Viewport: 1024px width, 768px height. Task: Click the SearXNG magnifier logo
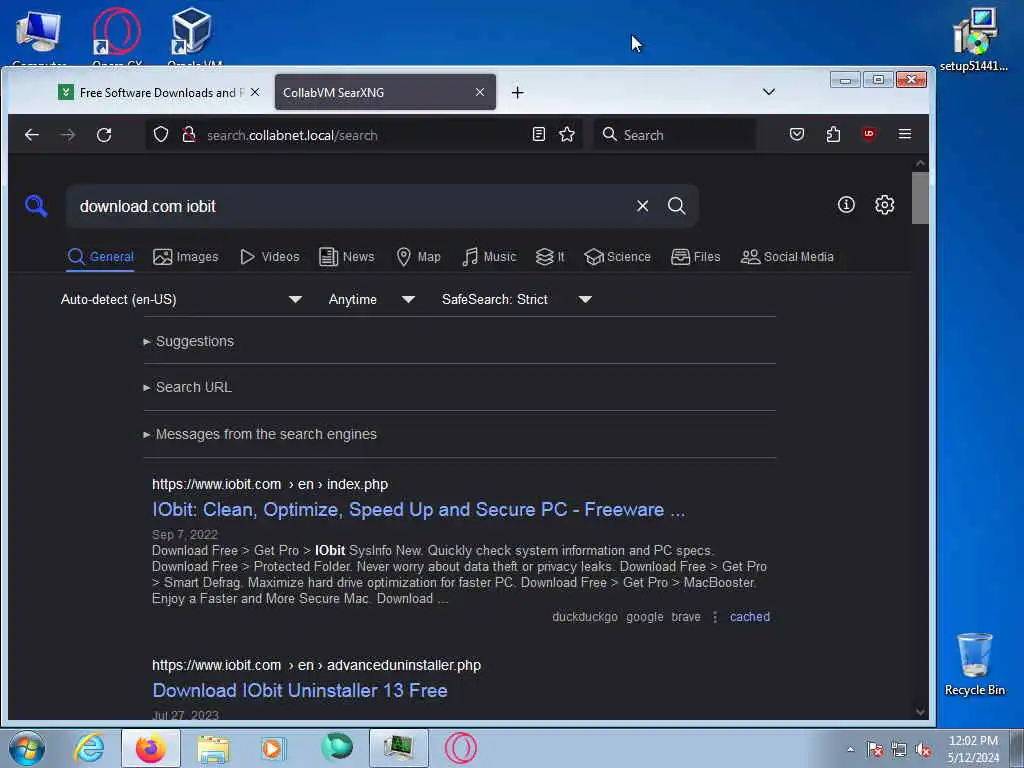tap(36, 206)
